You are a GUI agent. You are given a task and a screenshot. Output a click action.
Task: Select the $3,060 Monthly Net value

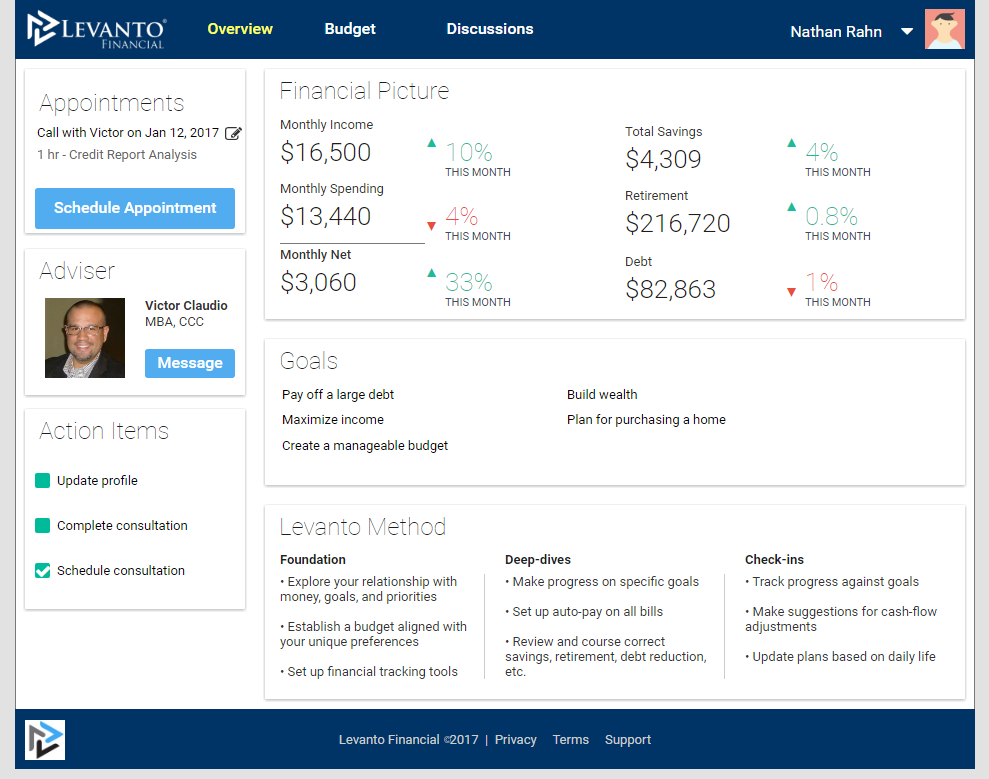click(x=319, y=282)
